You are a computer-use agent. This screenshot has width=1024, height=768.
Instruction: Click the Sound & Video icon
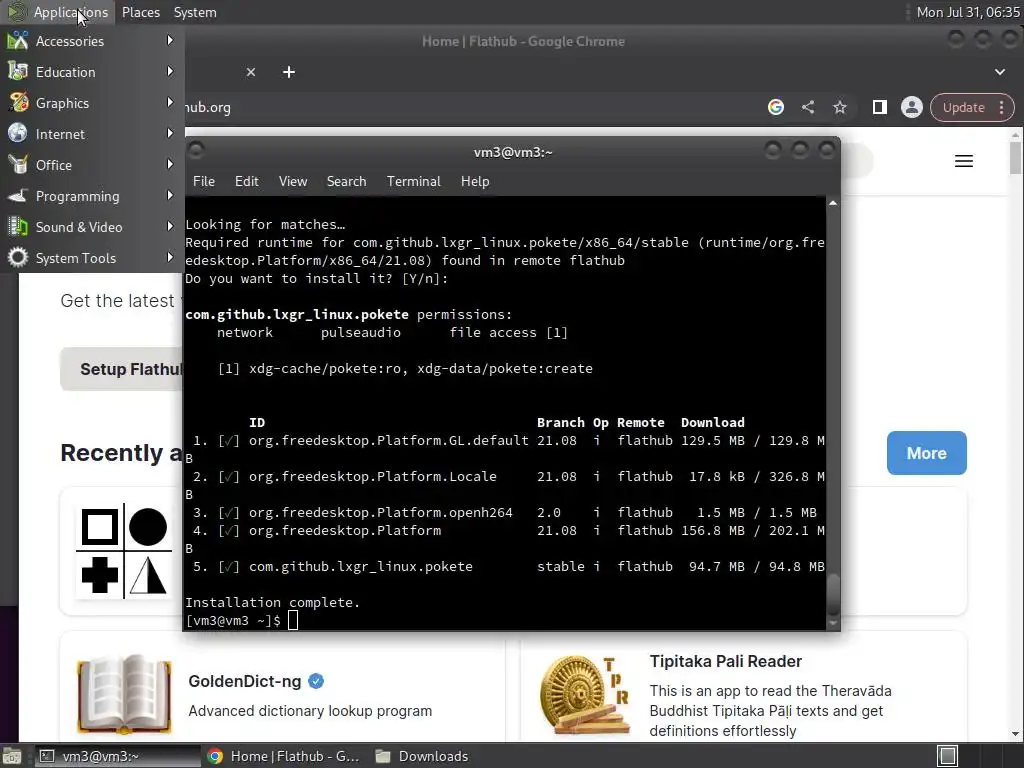coord(18,227)
